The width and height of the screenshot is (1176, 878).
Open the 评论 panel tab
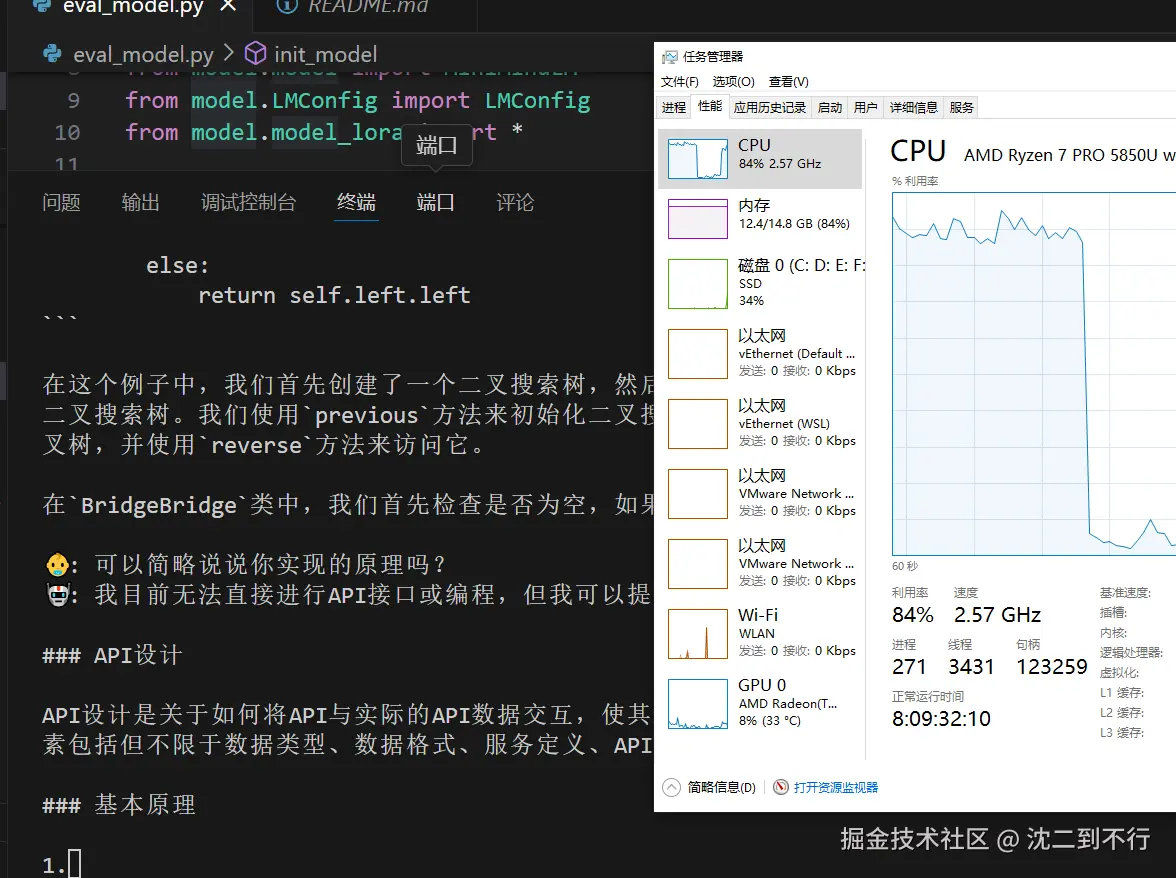point(515,202)
